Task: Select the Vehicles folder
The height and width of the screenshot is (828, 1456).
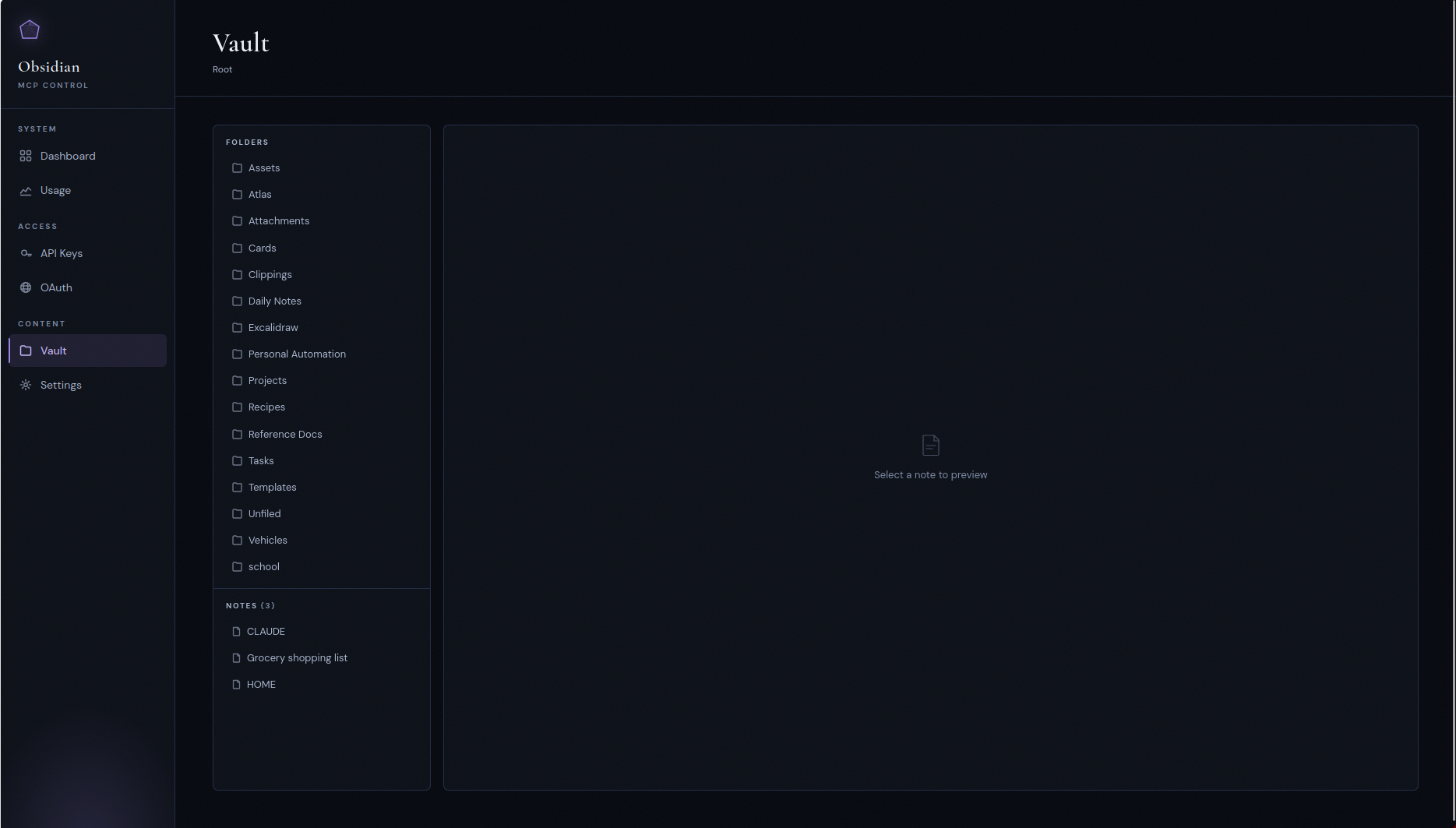Action: (322, 541)
